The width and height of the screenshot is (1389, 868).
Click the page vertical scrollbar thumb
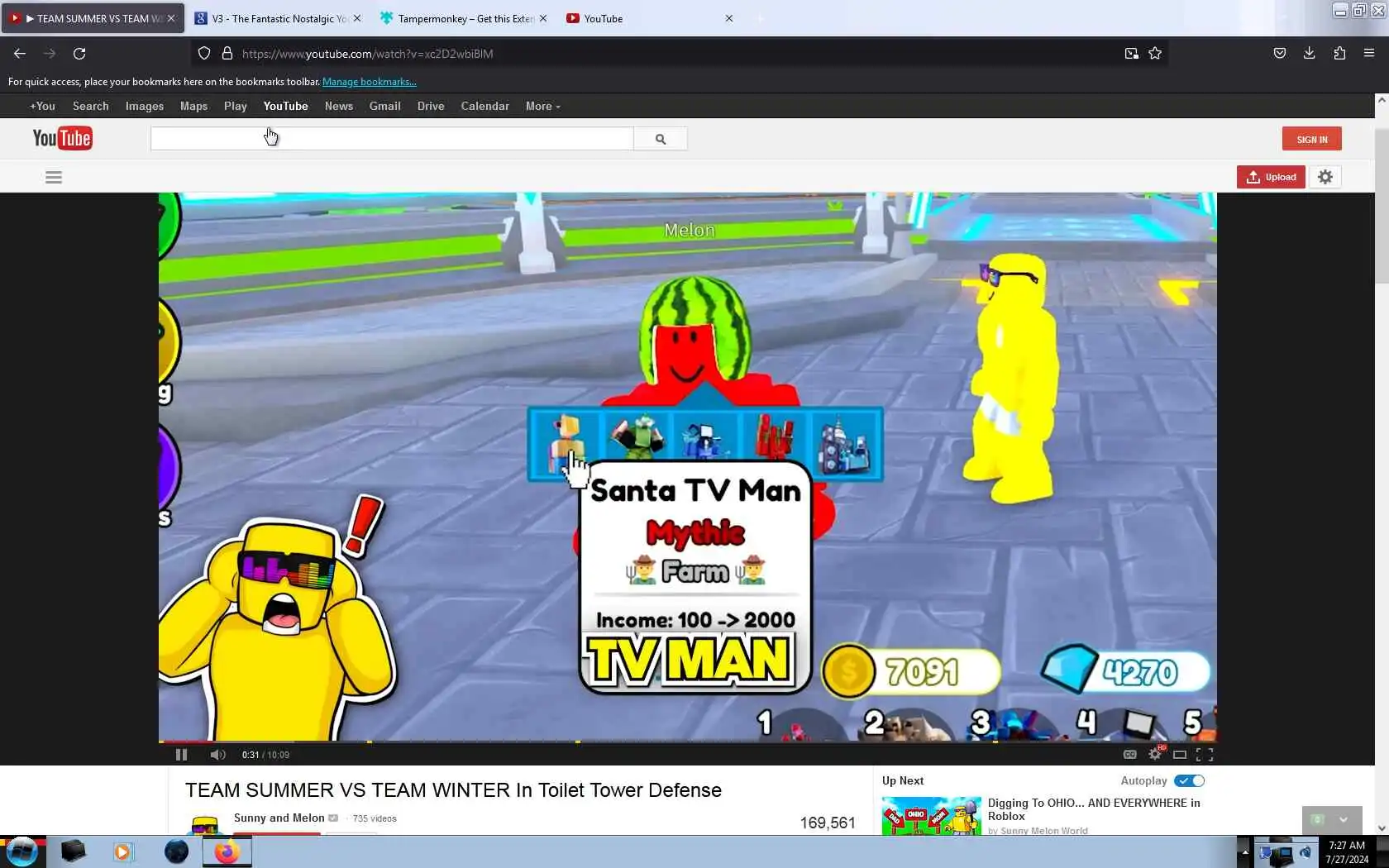click(x=1382, y=207)
